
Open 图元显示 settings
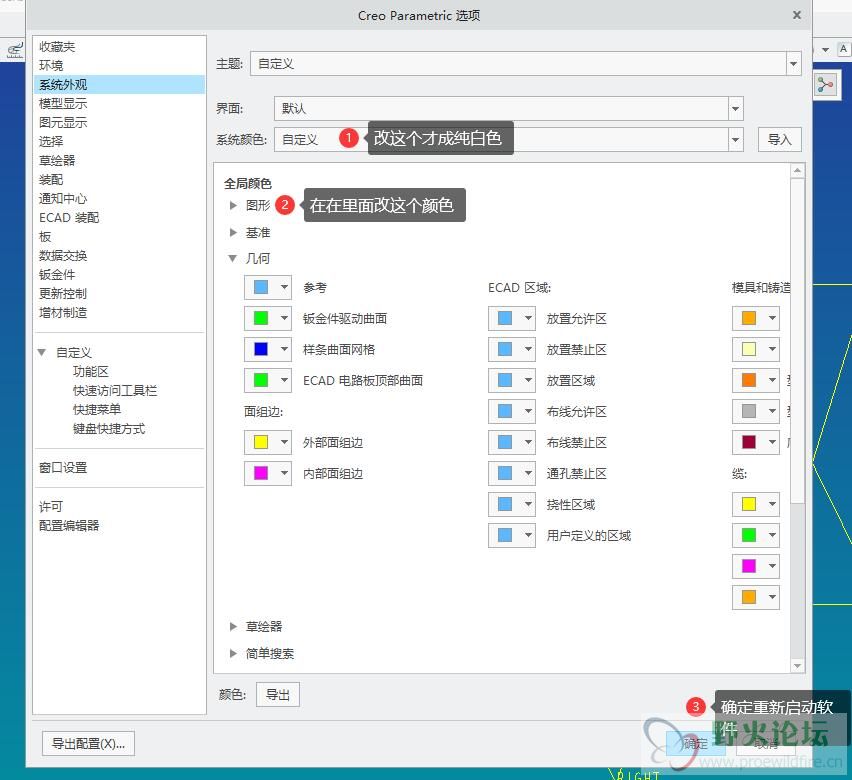(63, 123)
